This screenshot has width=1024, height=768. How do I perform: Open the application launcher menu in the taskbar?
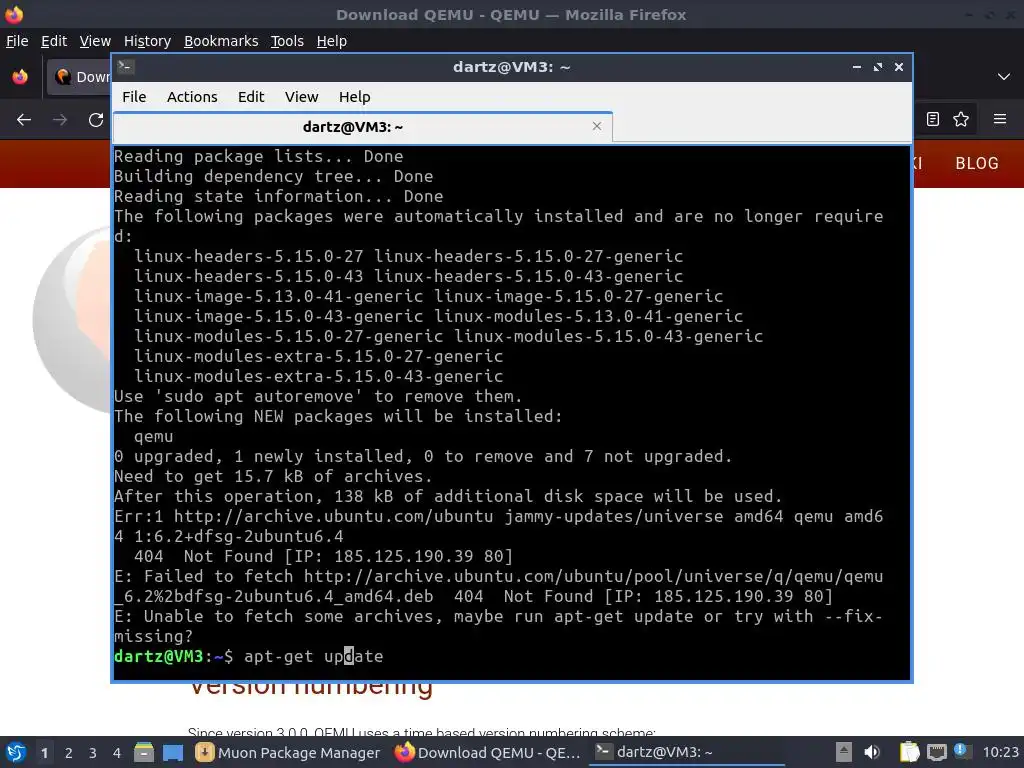click(16, 752)
